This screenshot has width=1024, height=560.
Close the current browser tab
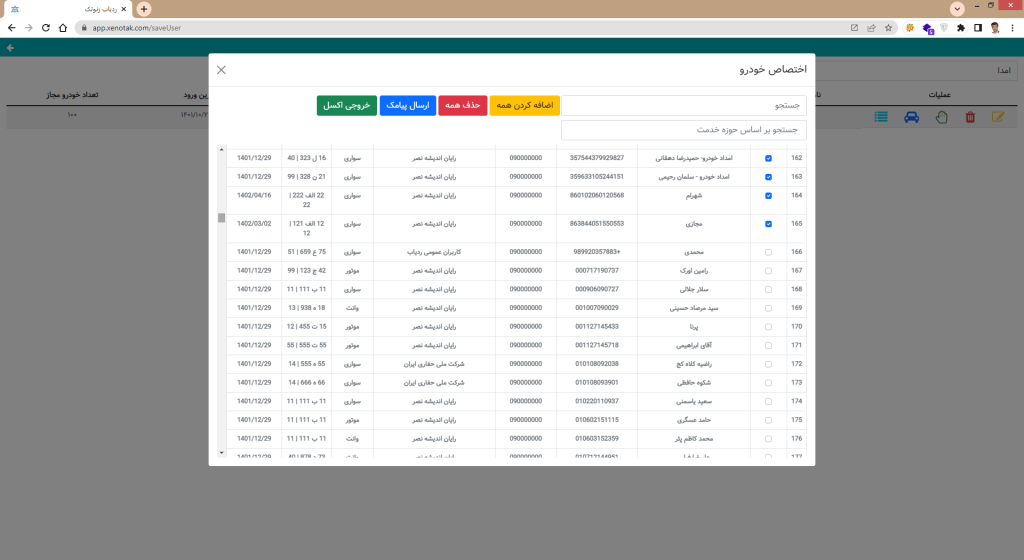123,9
